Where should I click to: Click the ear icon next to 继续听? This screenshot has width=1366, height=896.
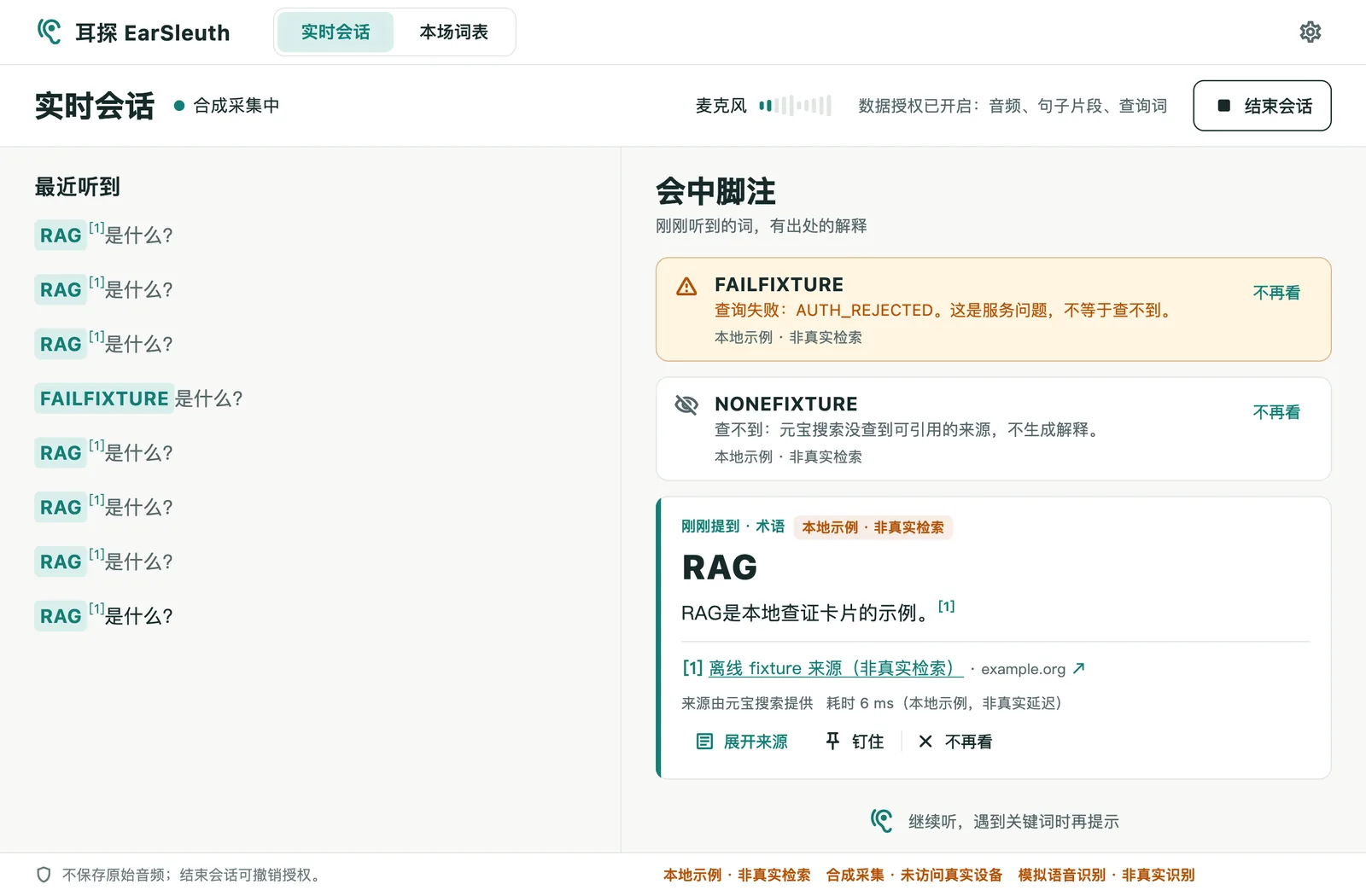pyautogui.click(x=882, y=821)
